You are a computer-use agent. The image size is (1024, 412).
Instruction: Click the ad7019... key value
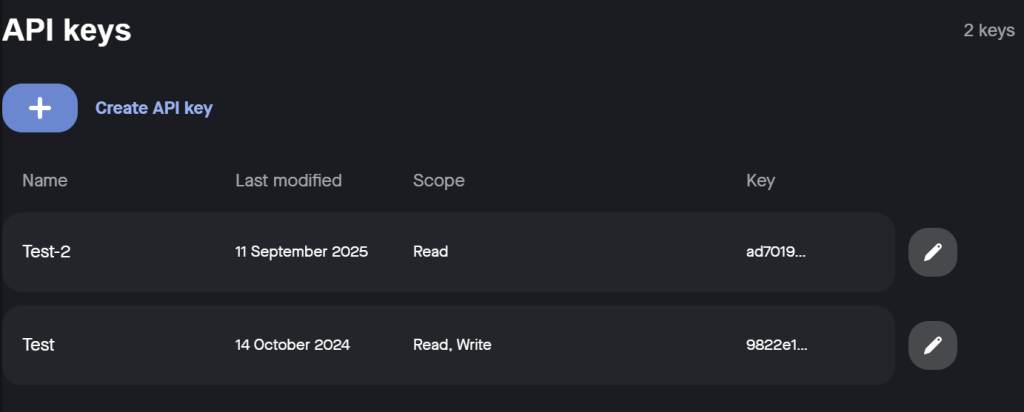pos(769,252)
